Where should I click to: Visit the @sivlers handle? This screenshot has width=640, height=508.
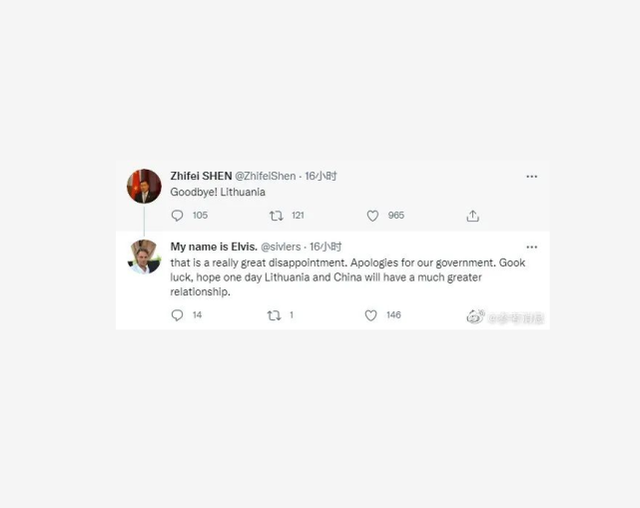pos(280,247)
